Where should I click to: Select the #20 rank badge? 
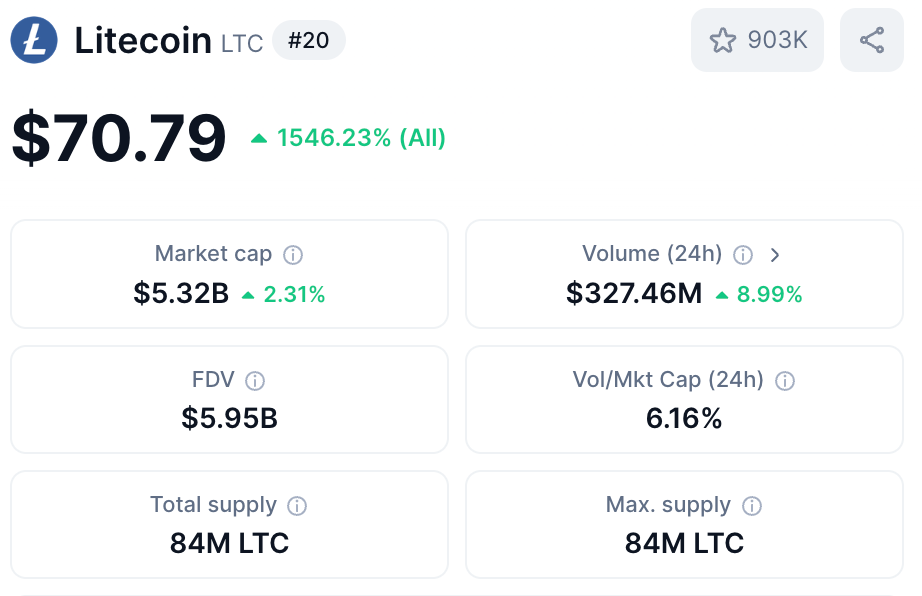[309, 40]
